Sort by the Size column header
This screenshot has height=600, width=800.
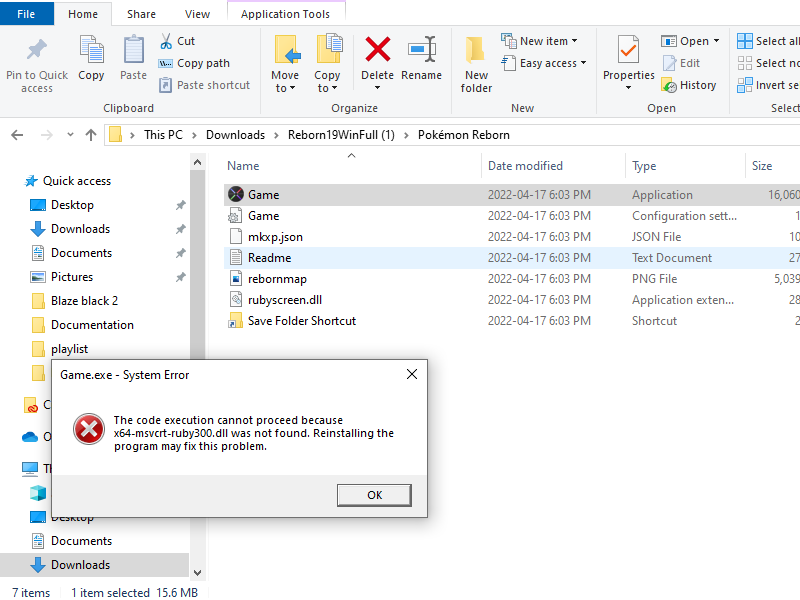coord(772,165)
